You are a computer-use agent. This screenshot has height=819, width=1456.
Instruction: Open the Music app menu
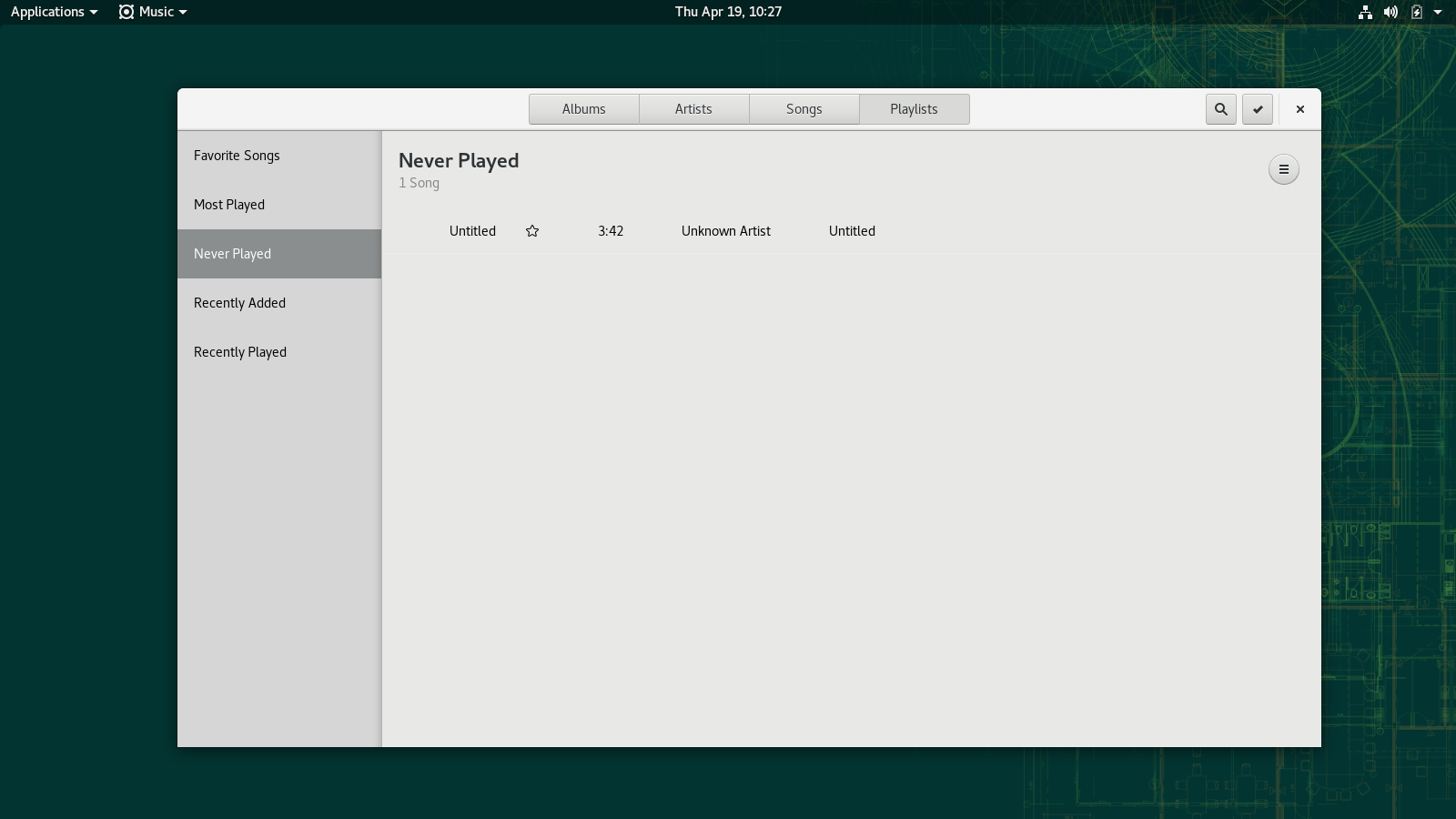click(x=157, y=12)
